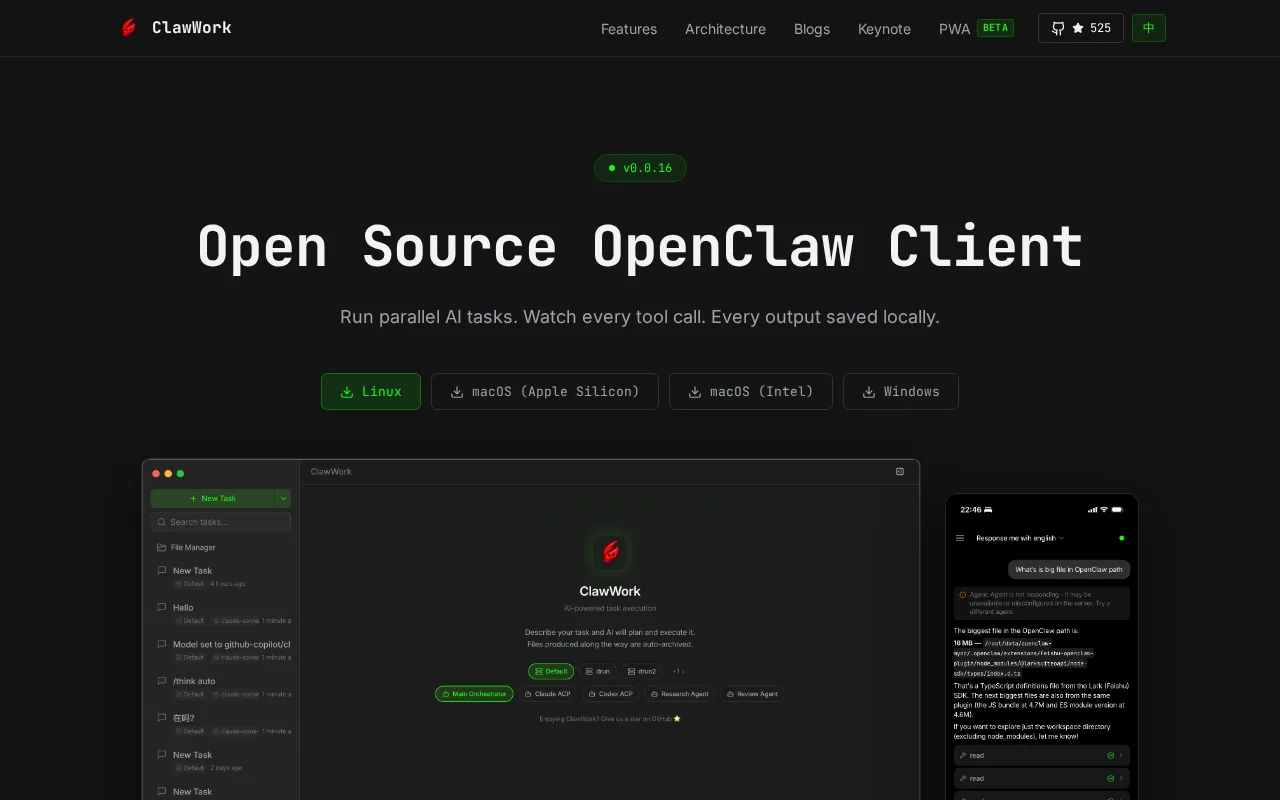
Task: Select the drun gateway pill
Action: click(598, 671)
